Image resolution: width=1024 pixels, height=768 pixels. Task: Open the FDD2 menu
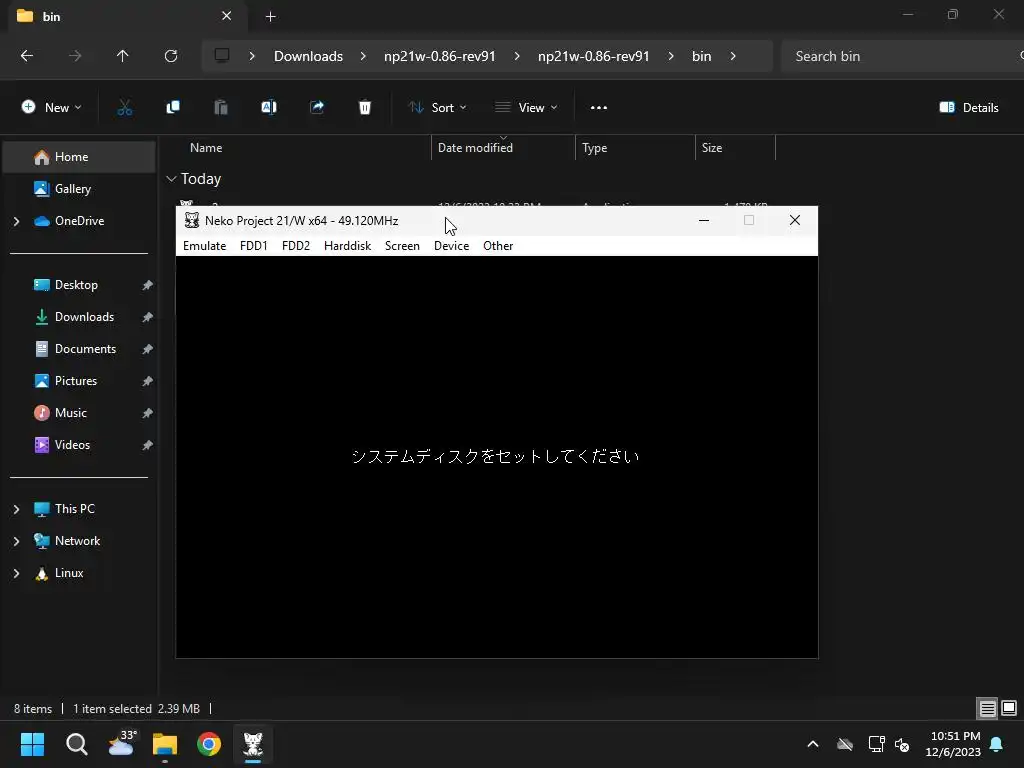(296, 246)
